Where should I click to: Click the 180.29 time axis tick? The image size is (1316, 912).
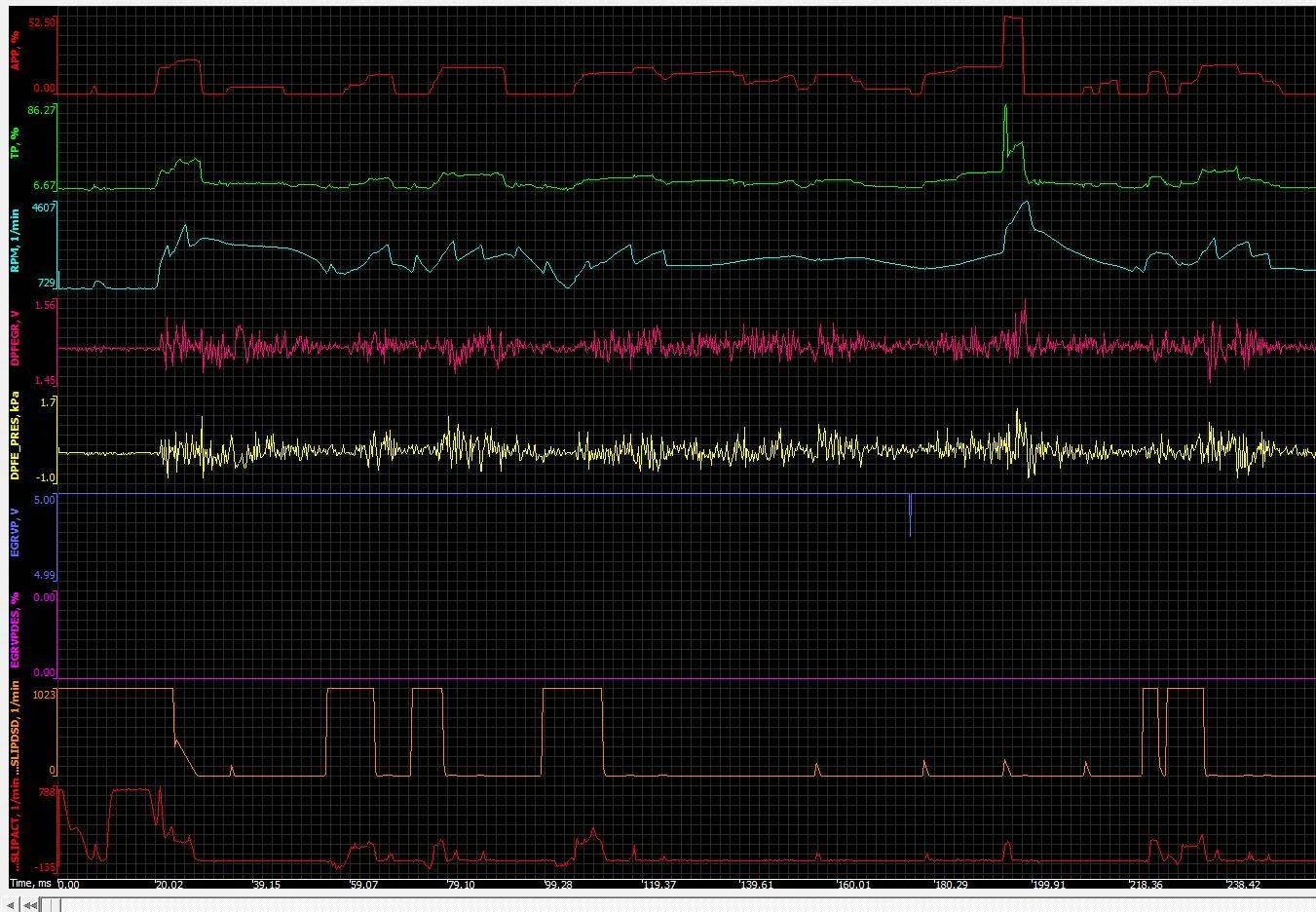[952, 885]
